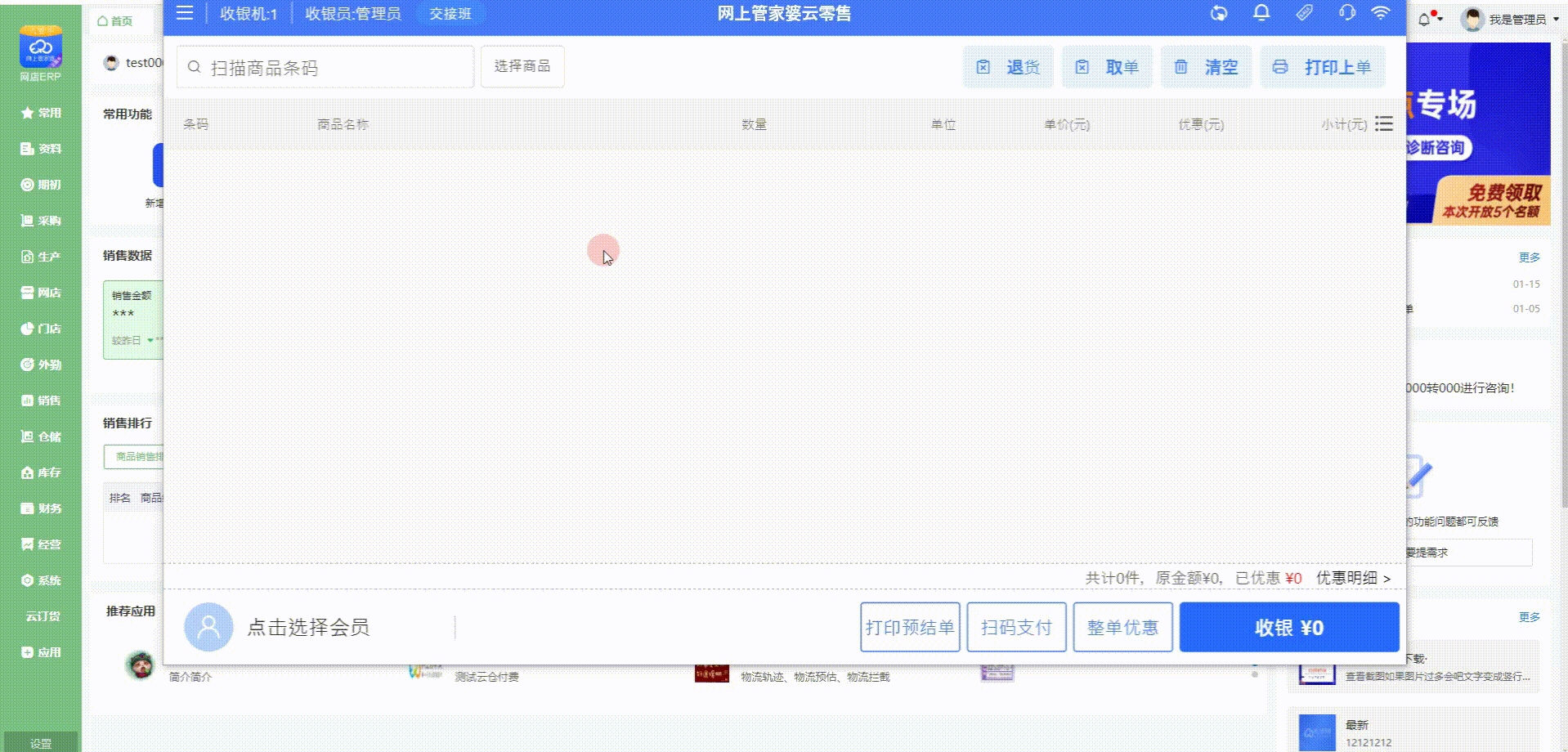Image resolution: width=1568 pixels, height=752 pixels.
Task: Open 常用 in the green sidebar
Action: (41, 113)
